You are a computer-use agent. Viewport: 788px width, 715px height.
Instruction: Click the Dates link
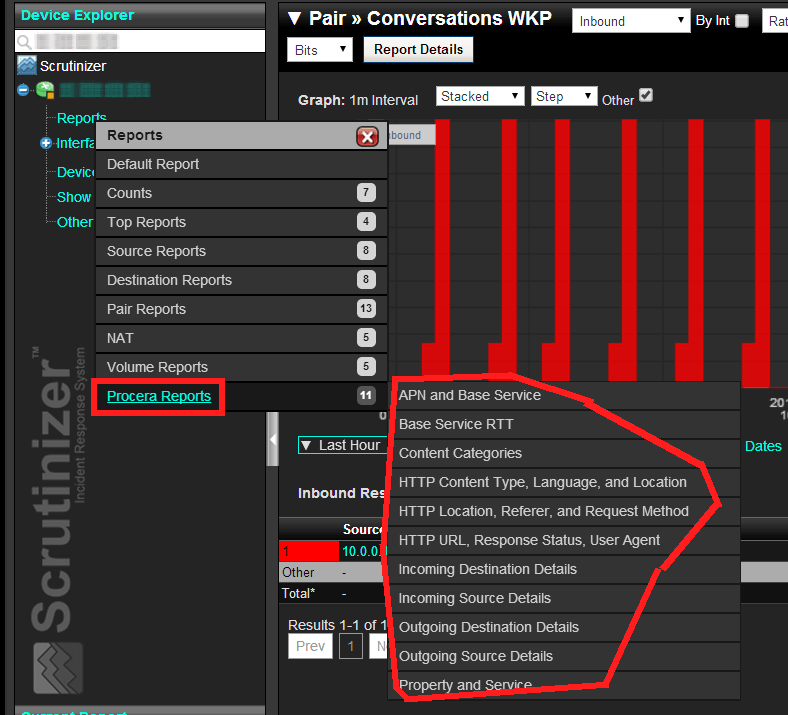pyautogui.click(x=763, y=446)
